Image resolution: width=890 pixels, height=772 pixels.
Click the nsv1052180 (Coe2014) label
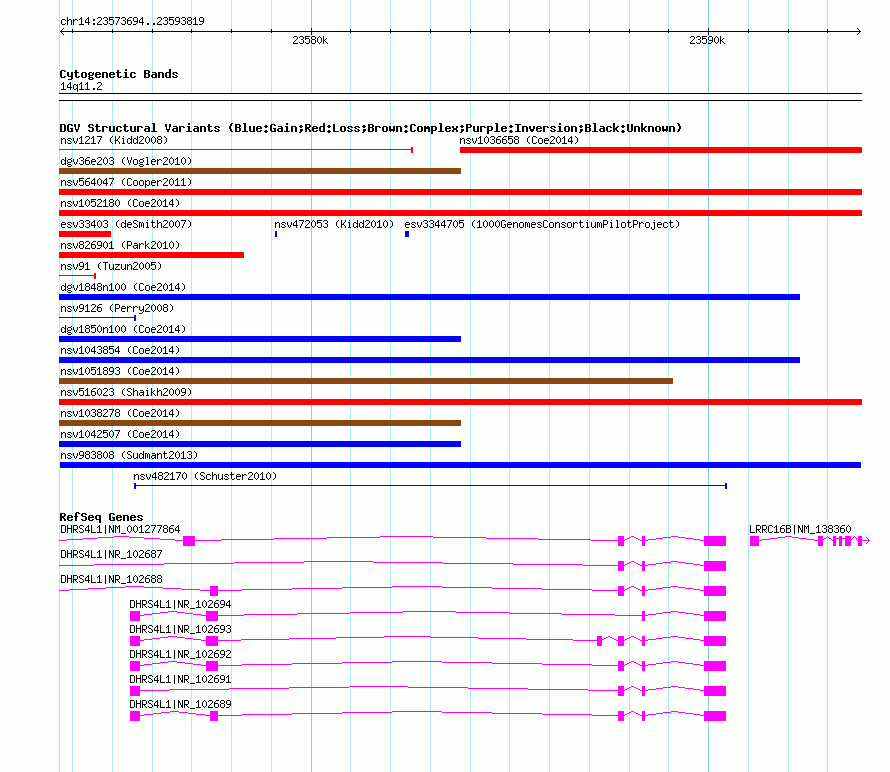(x=120, y=203)
